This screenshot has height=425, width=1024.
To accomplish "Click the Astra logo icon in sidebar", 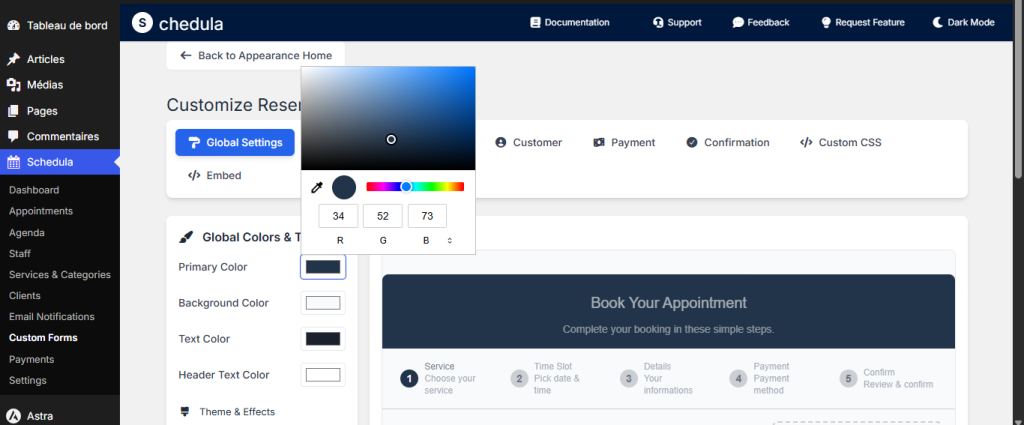I will pyautogui.click(x=13, y=416).
